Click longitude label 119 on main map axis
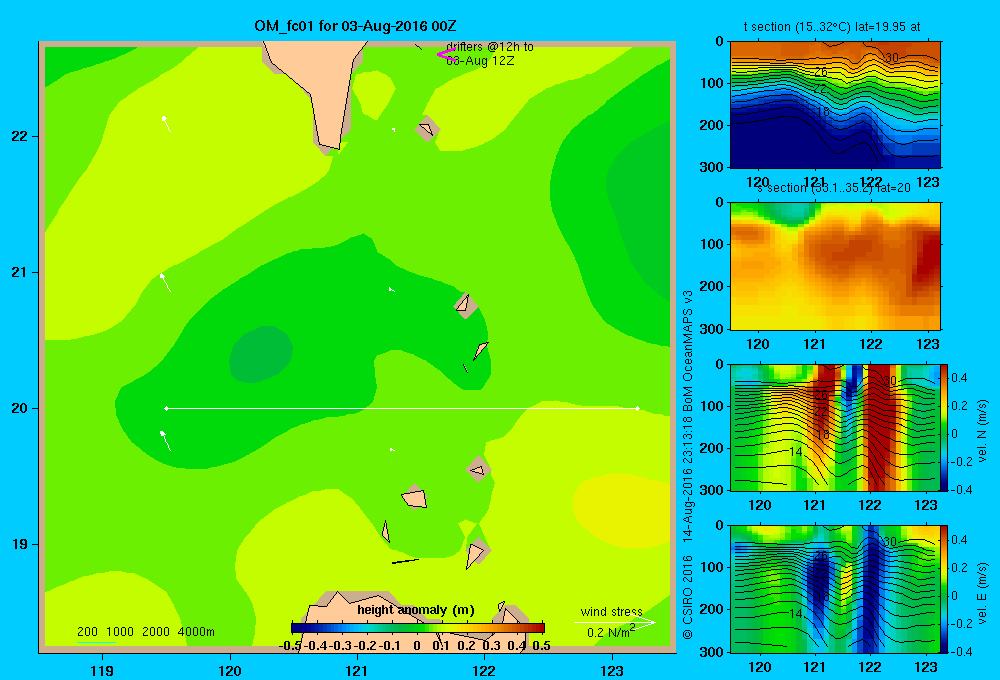The height and width of the screenshot is (680, 1000). tap(102, 670)
